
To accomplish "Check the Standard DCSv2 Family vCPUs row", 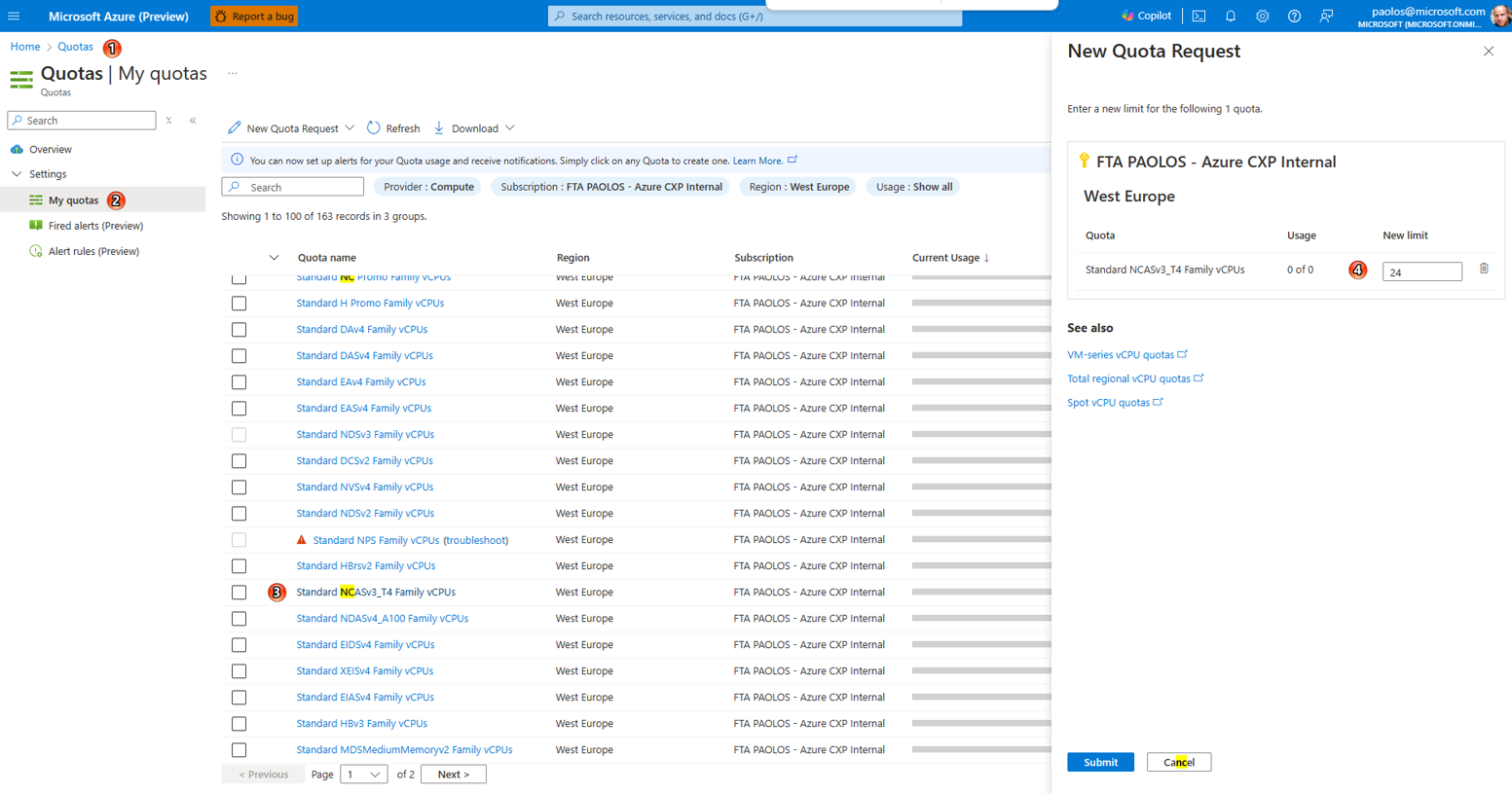I will click(x=239, y=461).
